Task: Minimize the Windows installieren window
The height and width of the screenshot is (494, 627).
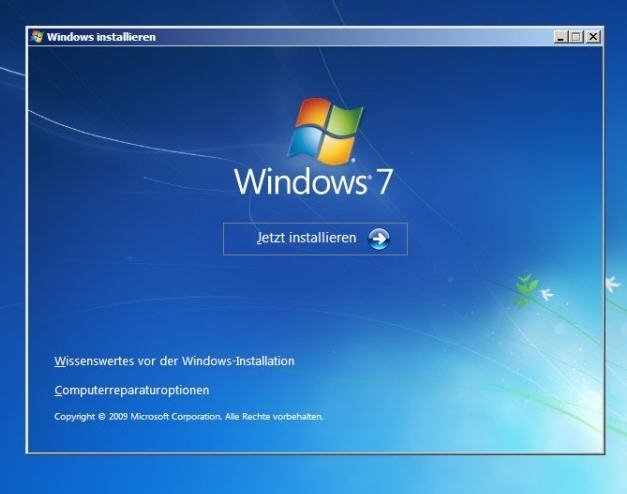Action: click(561, 37)
